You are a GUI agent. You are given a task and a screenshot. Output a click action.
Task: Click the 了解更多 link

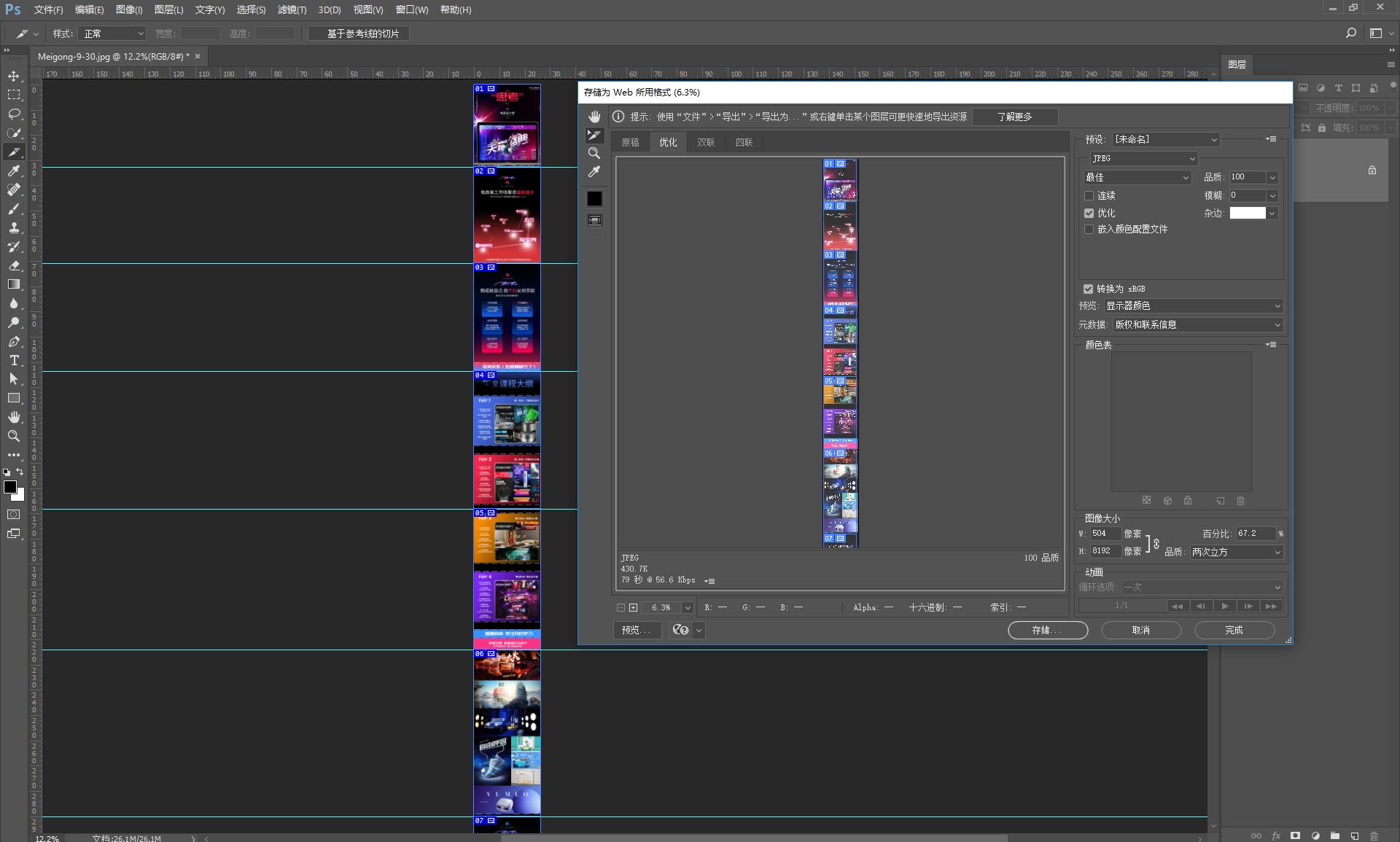pos(1014,117)
